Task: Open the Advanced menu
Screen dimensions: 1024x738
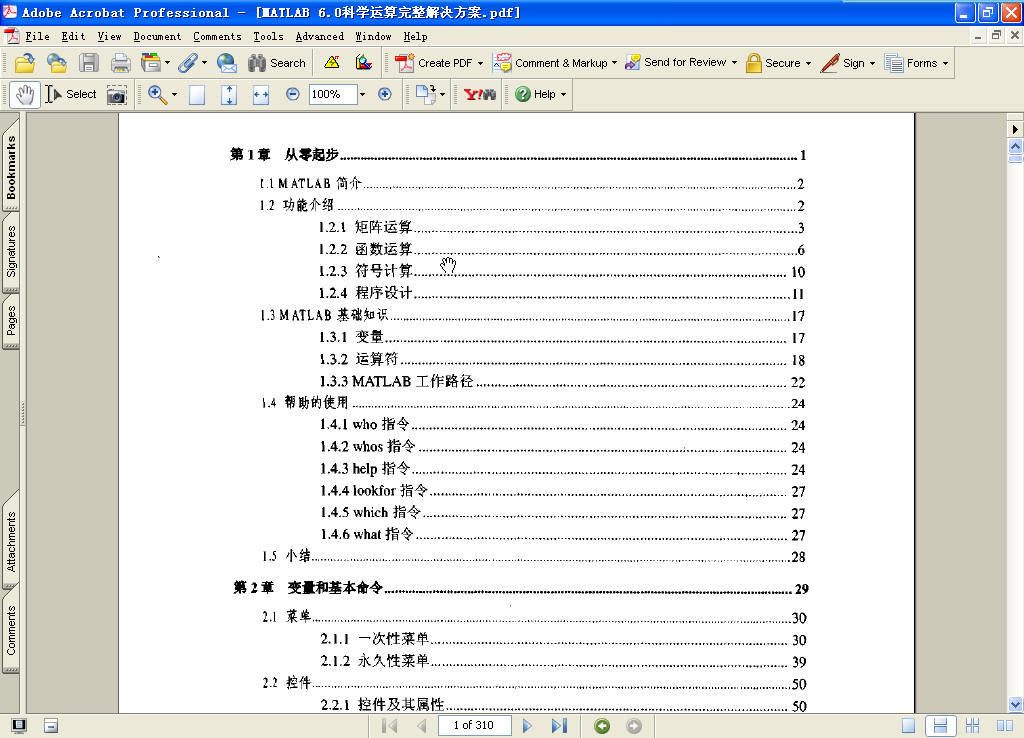Action: tap(319, 37)
